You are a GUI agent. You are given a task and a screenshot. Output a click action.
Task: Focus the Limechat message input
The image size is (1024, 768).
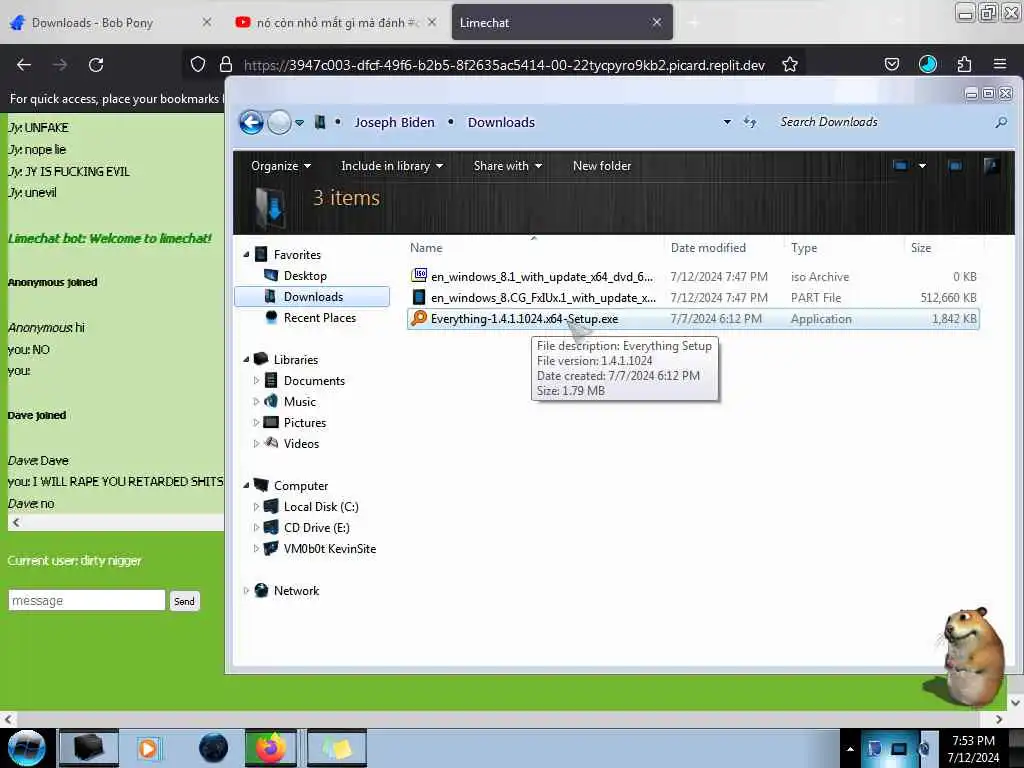pyautogui.click(x=86, y=600)
